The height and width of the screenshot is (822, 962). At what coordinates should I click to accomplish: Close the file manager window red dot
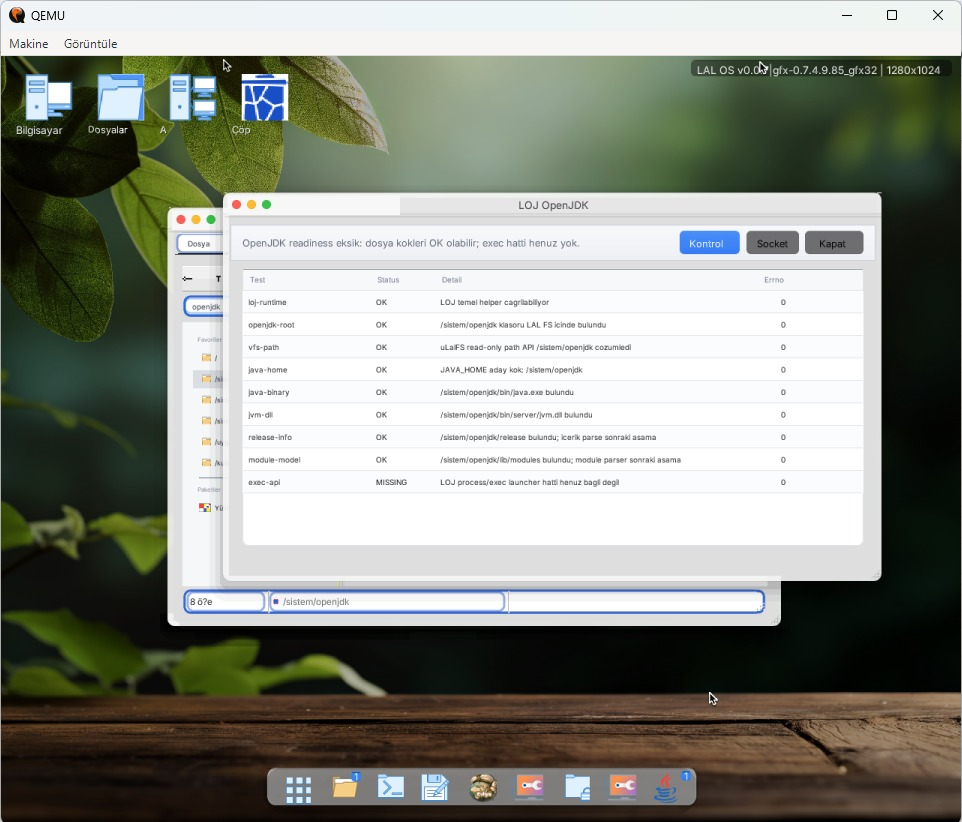point(181,220)
